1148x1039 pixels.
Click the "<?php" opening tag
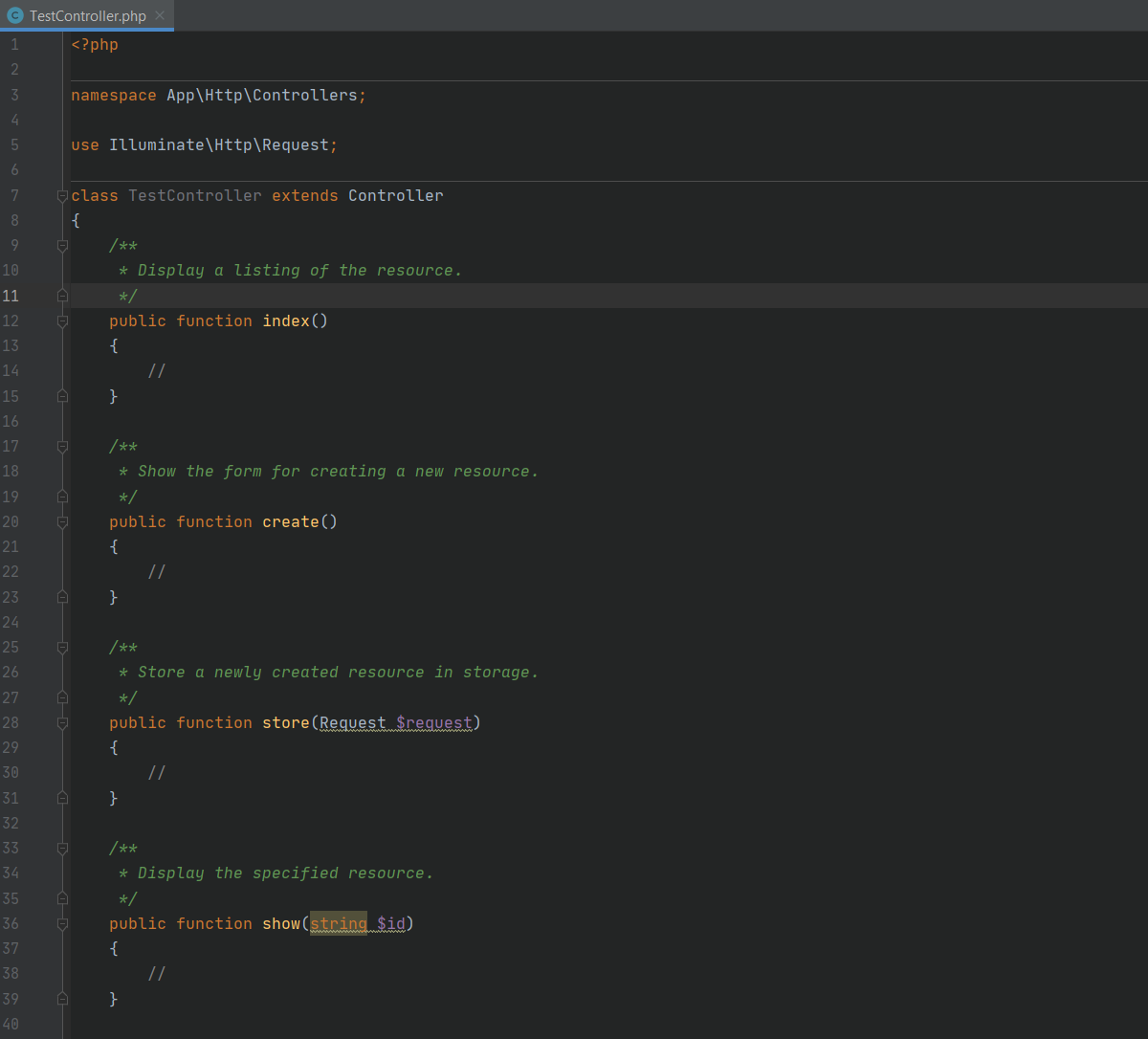[x=95, y=45]
